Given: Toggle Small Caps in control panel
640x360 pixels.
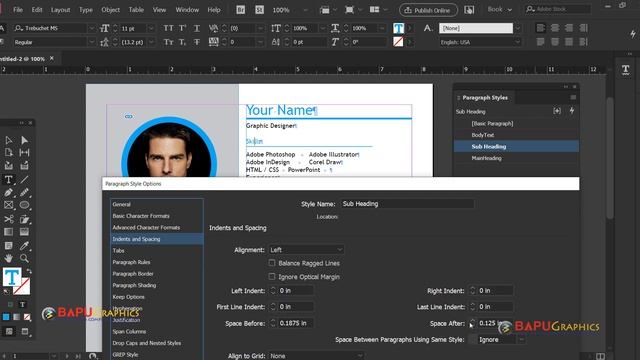Looking at the screenshot, I should tap(168, 42).
